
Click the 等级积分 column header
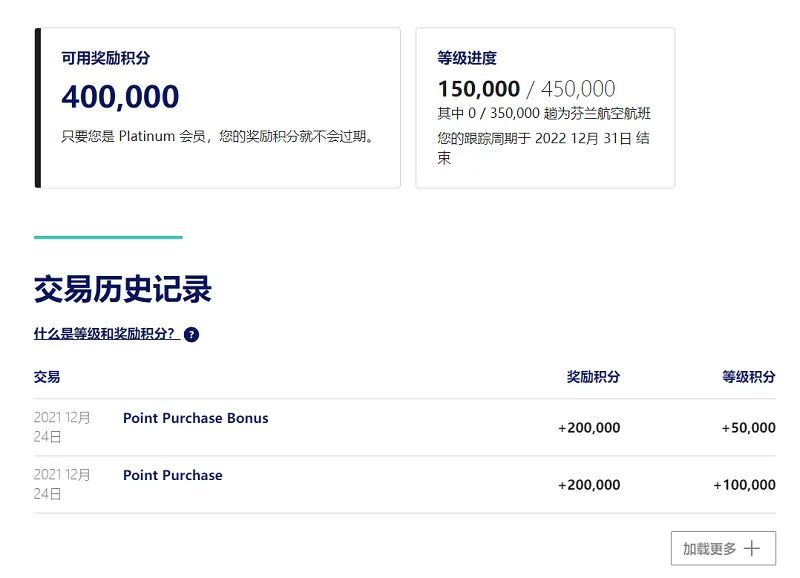(748, 377)
